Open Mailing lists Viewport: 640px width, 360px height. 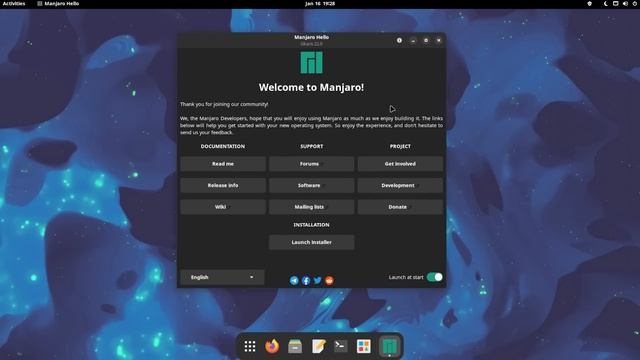coord(311,207)
